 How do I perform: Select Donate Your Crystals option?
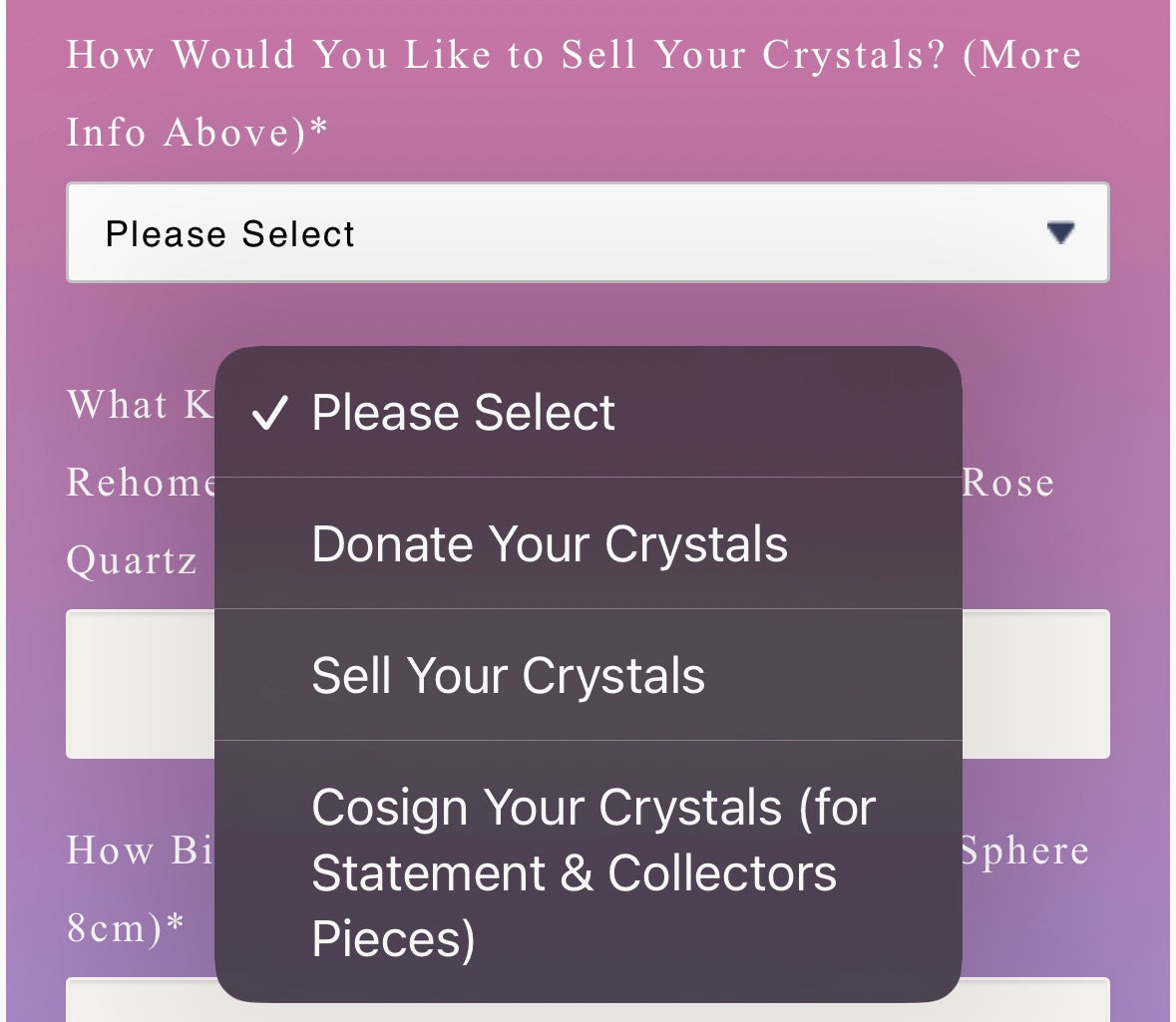click(549, 544)
